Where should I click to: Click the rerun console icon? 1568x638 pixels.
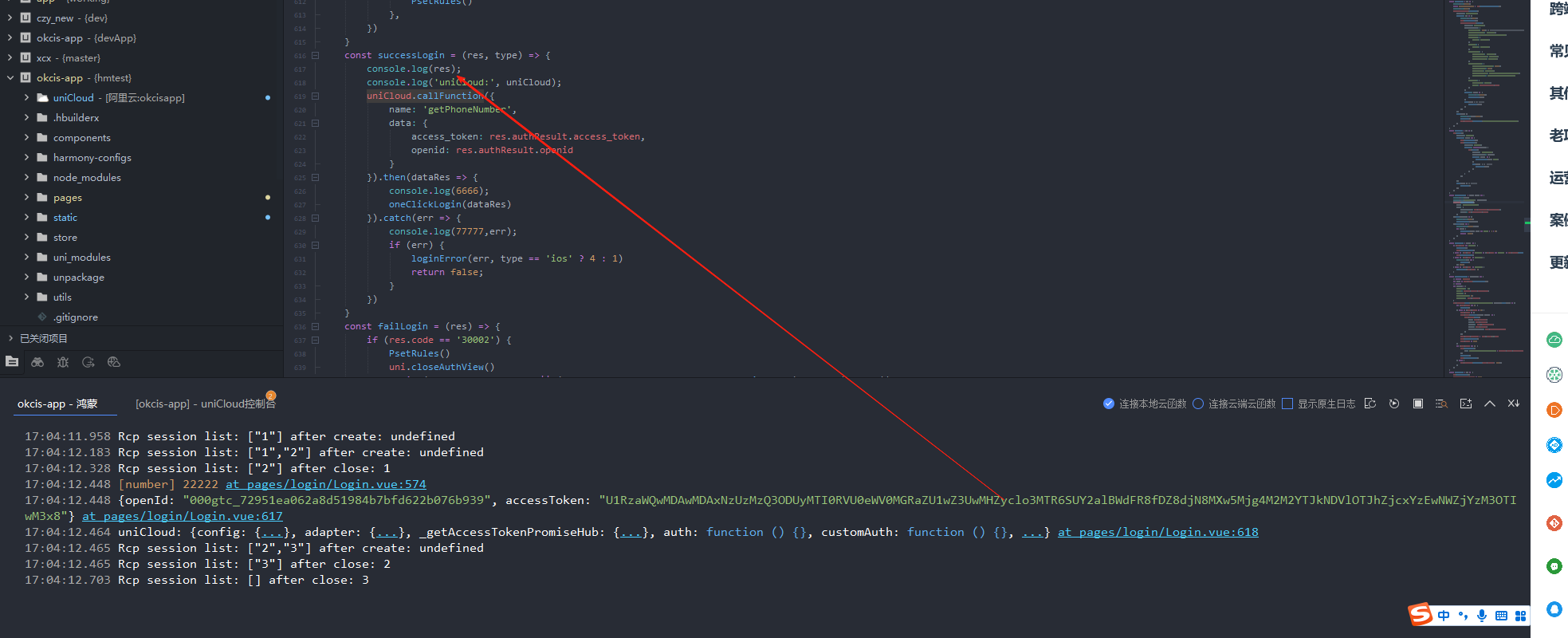tap(1394, 404)
